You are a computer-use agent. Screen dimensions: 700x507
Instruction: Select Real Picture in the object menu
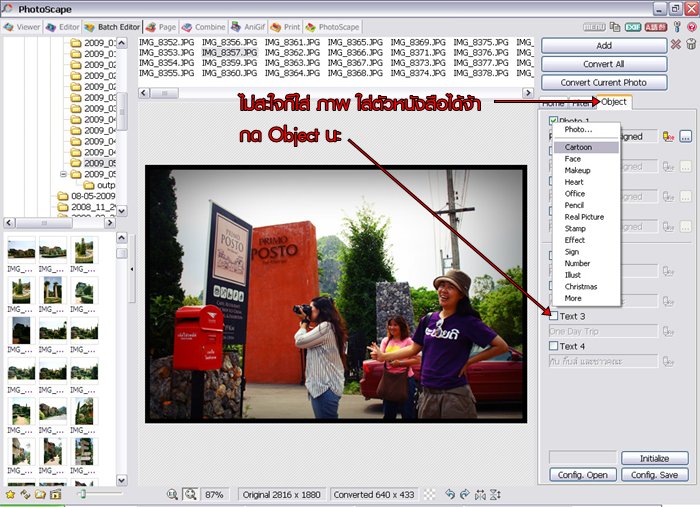(586, 217)
